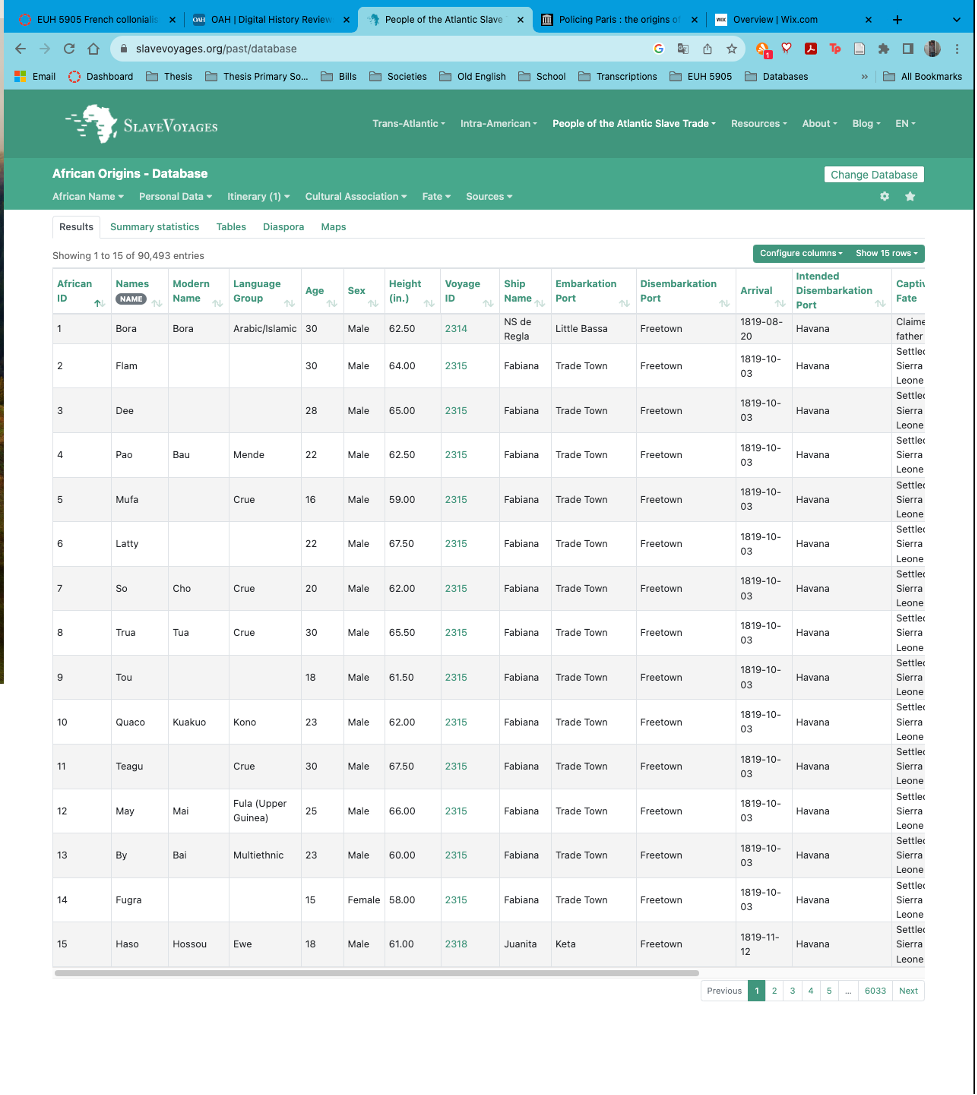Switch to the Tables tab
This screenshot has height=1095, width=977.
231,227
